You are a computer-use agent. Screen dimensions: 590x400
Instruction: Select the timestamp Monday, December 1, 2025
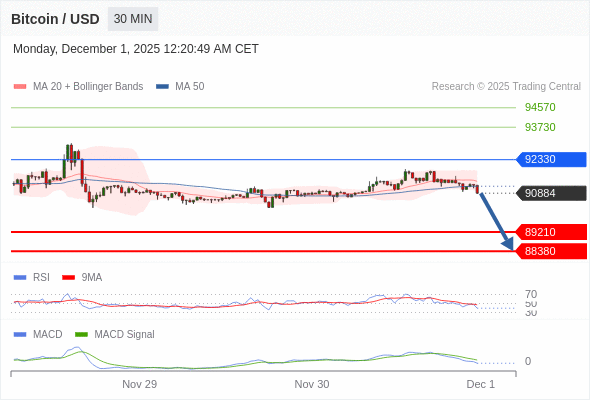point(136,49)
